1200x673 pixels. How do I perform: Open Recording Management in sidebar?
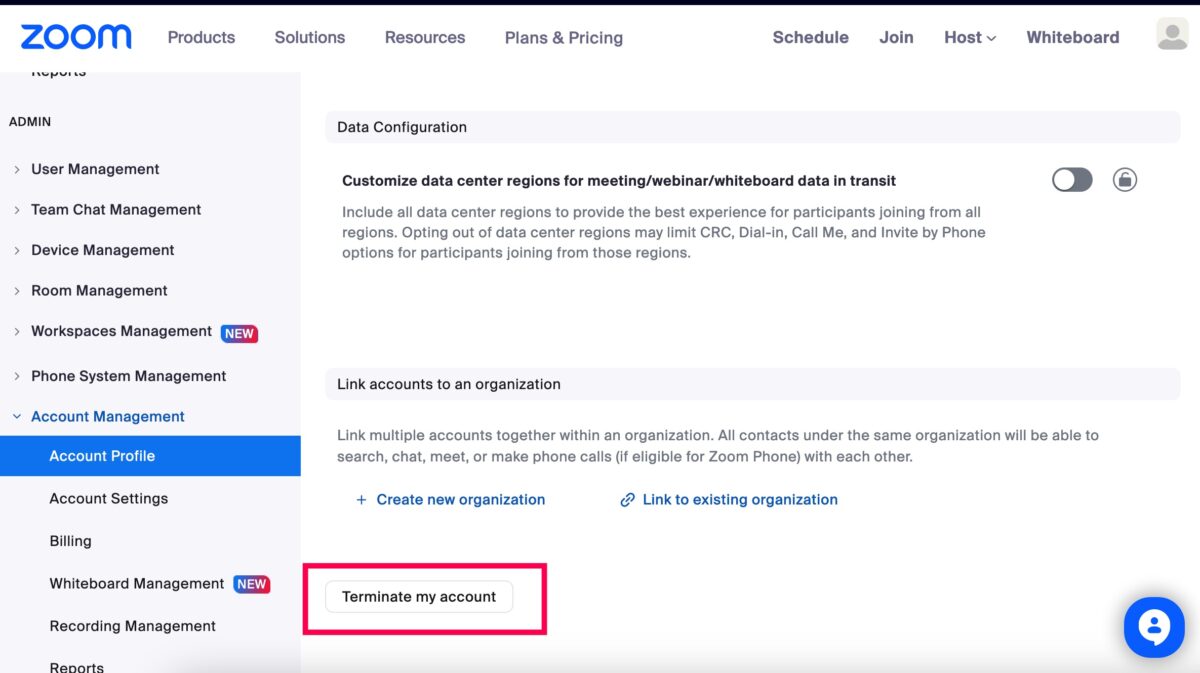(x=133, y=626)
